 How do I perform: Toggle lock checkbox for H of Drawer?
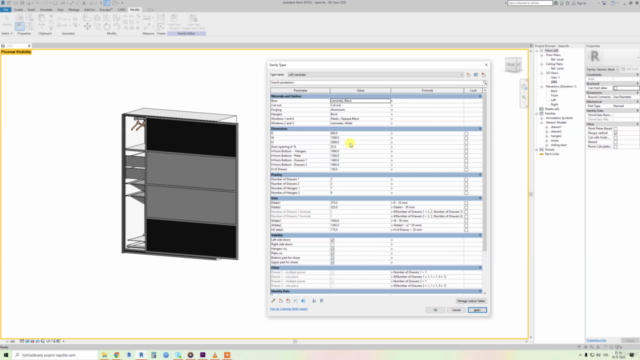tap(466, 169)
